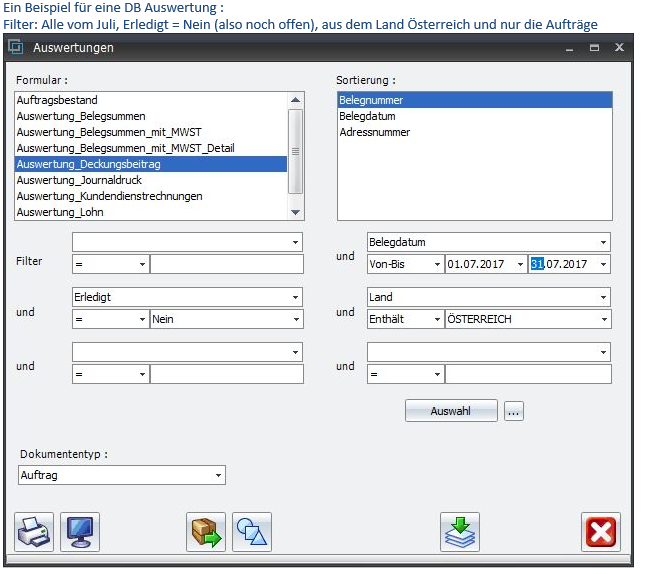
Task: Open the Von-Bis operator dropdown
Action: 436,265
